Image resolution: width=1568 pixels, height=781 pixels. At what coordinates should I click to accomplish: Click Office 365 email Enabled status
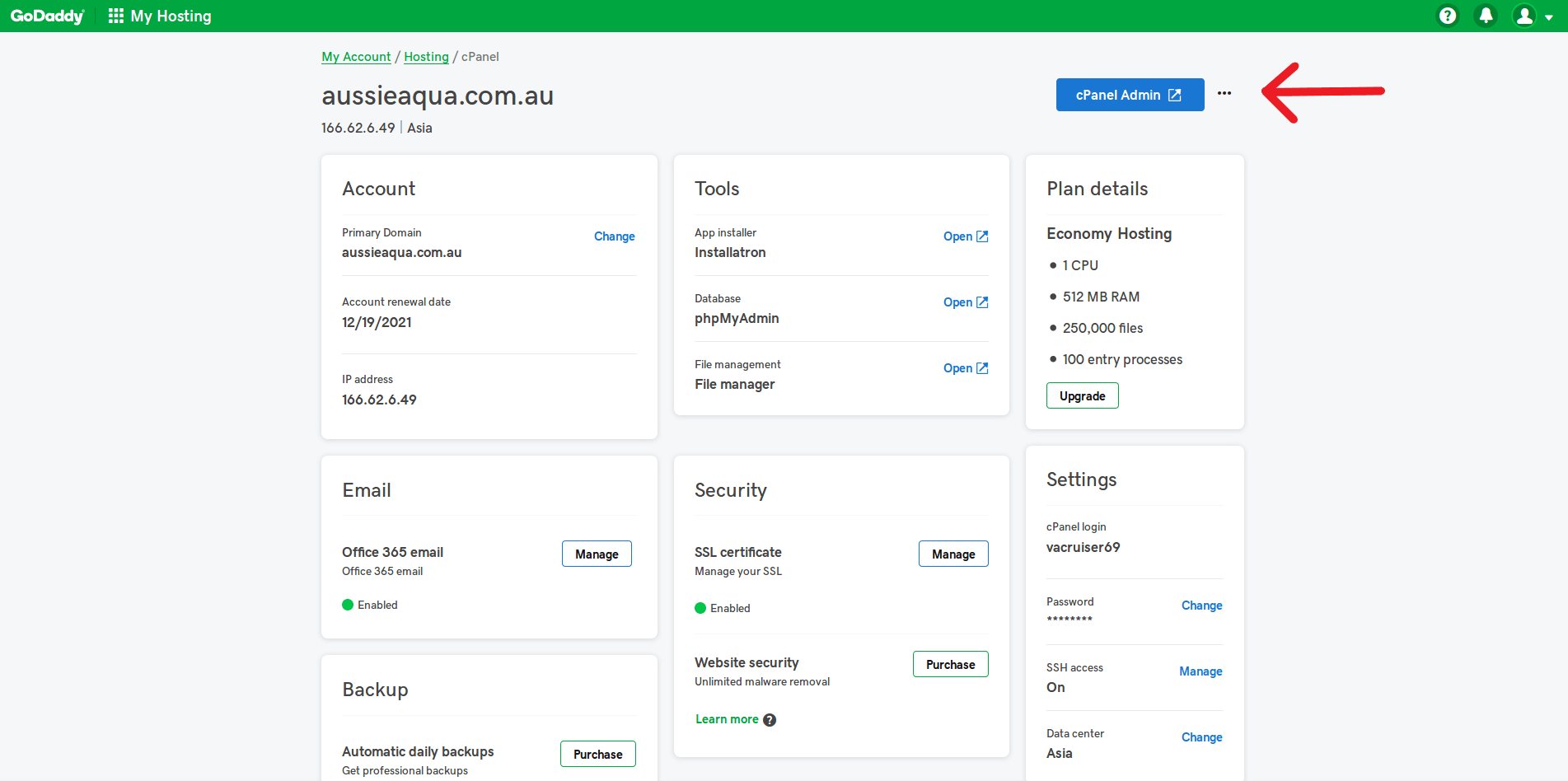pos(370,605)
